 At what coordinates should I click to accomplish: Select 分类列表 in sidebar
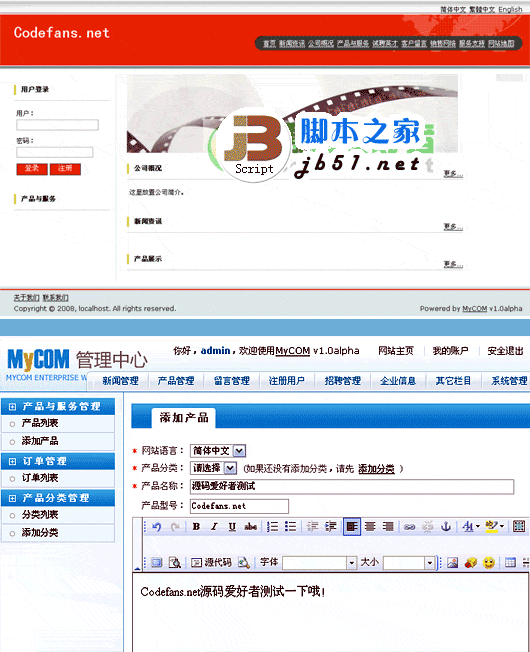tap(40, 515)
